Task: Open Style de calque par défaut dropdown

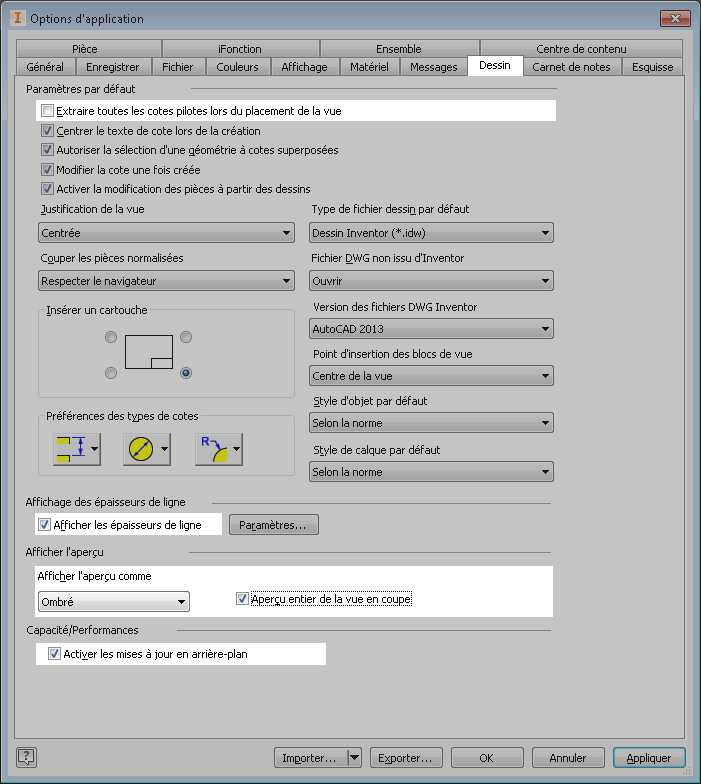Action: click(x=431, y=472)
